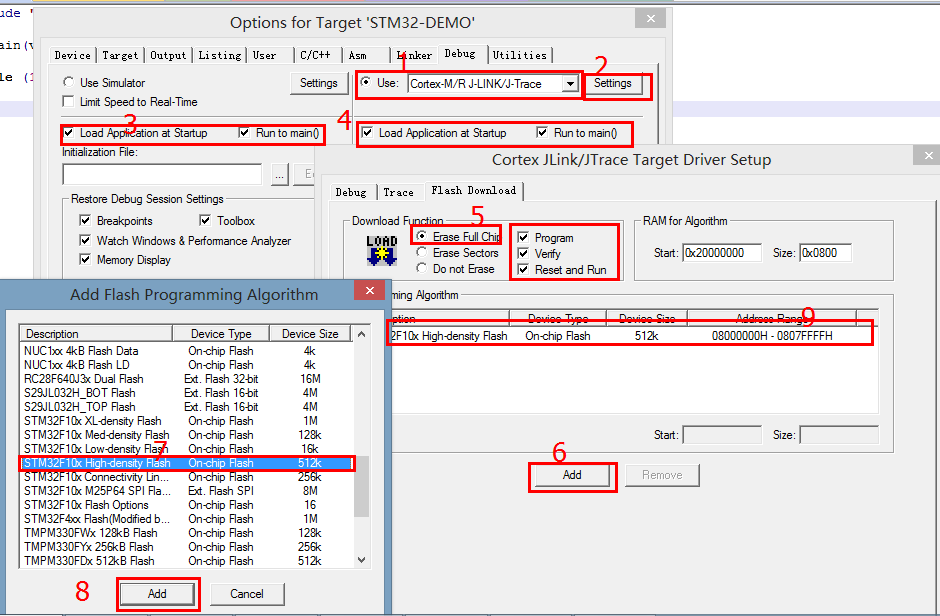
Task: Select the Utilities tab
Action: 520,55
